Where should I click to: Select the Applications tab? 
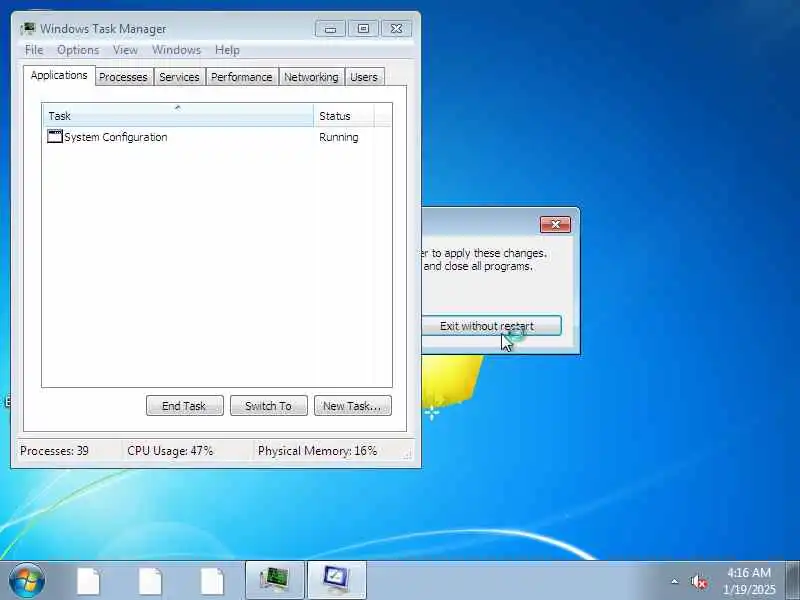59,75
